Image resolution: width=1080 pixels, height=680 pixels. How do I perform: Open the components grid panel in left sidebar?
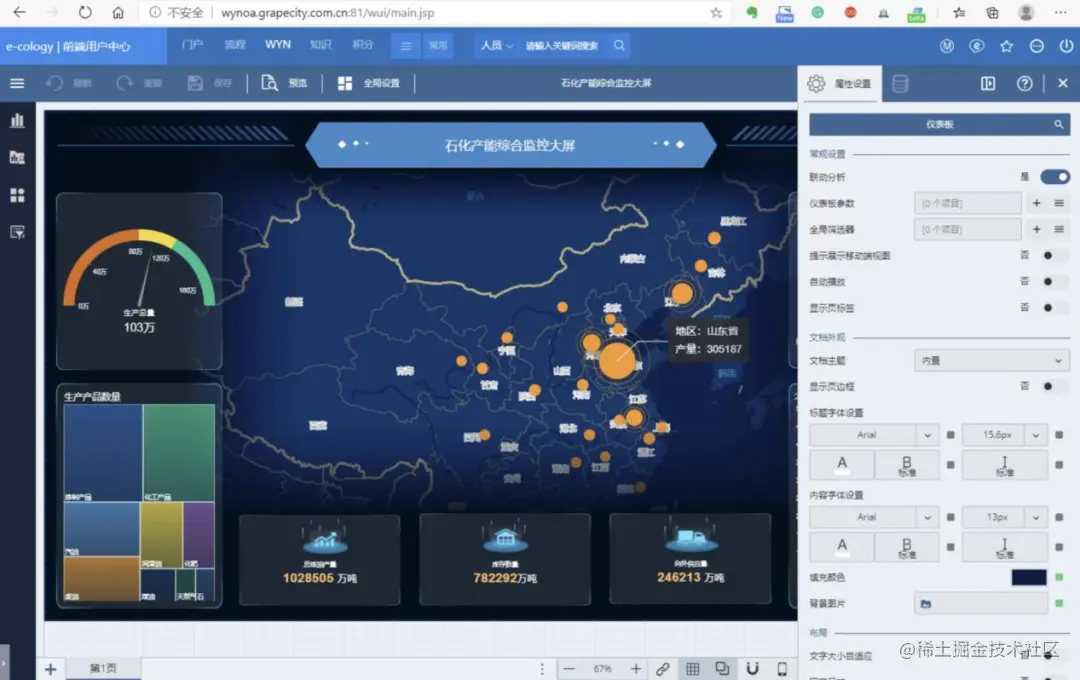coord(17,194)
